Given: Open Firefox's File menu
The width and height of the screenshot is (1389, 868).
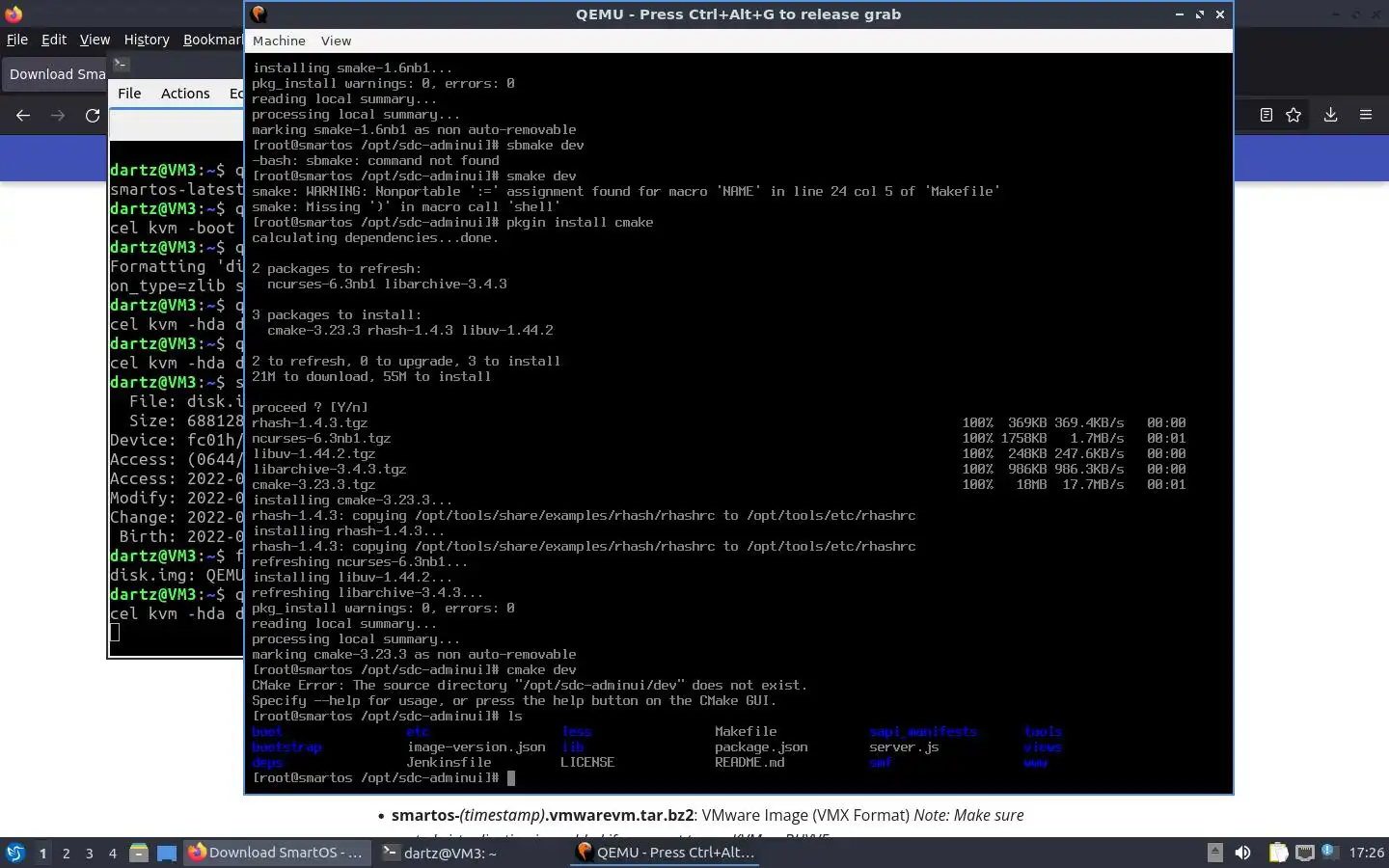Looking at the screenshot, I should [x=17, y=40].
